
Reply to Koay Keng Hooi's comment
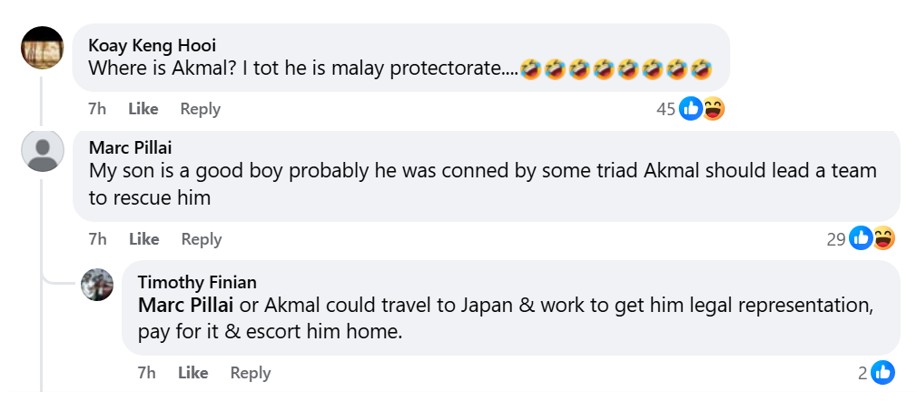pos(200,109)
